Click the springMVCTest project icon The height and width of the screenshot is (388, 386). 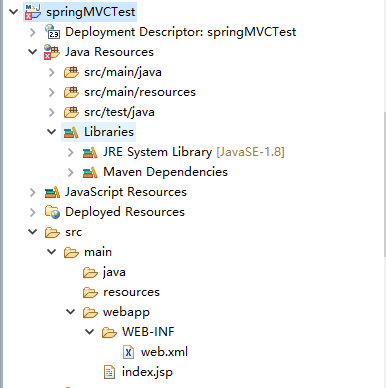33,12
